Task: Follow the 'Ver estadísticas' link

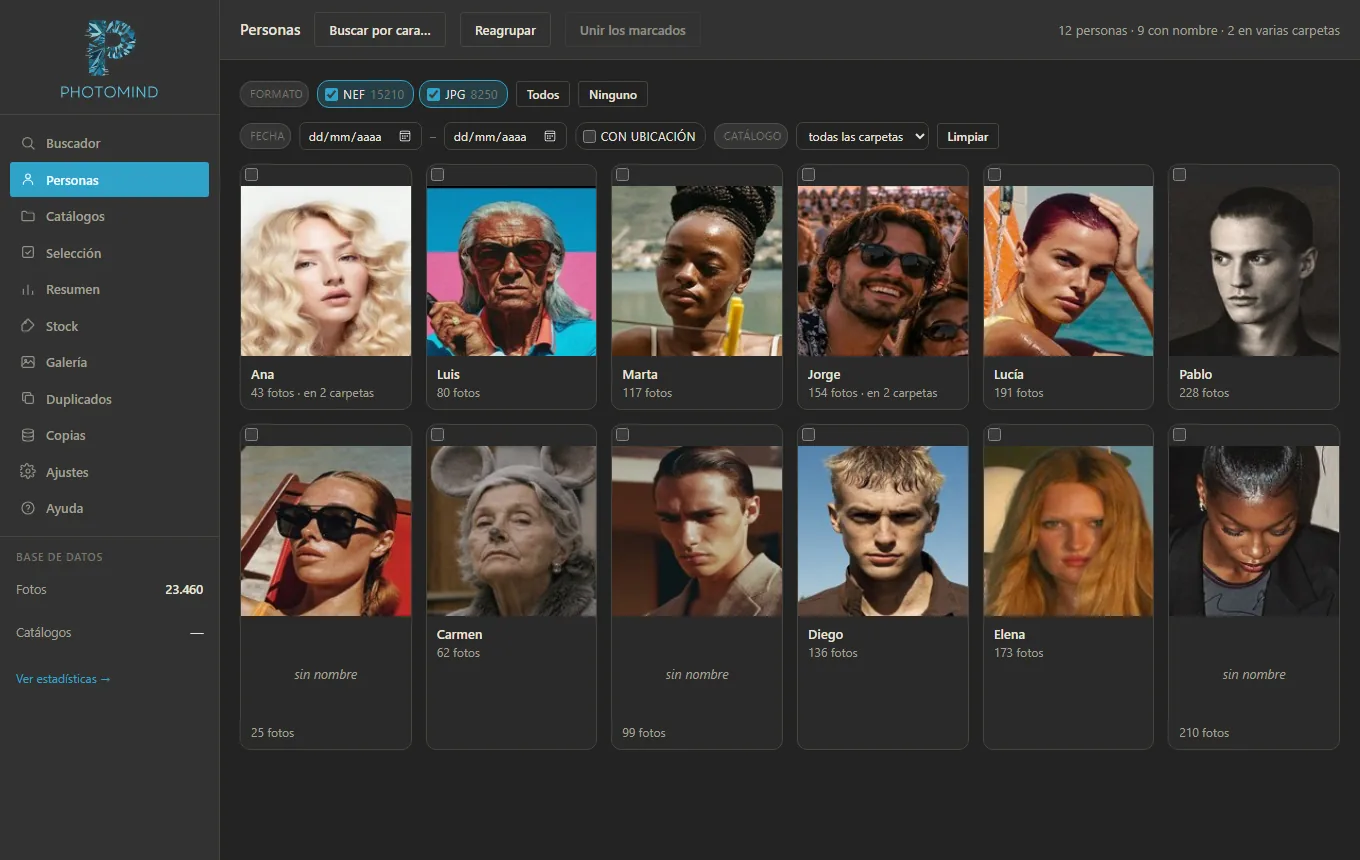Action: coord(63,679)
